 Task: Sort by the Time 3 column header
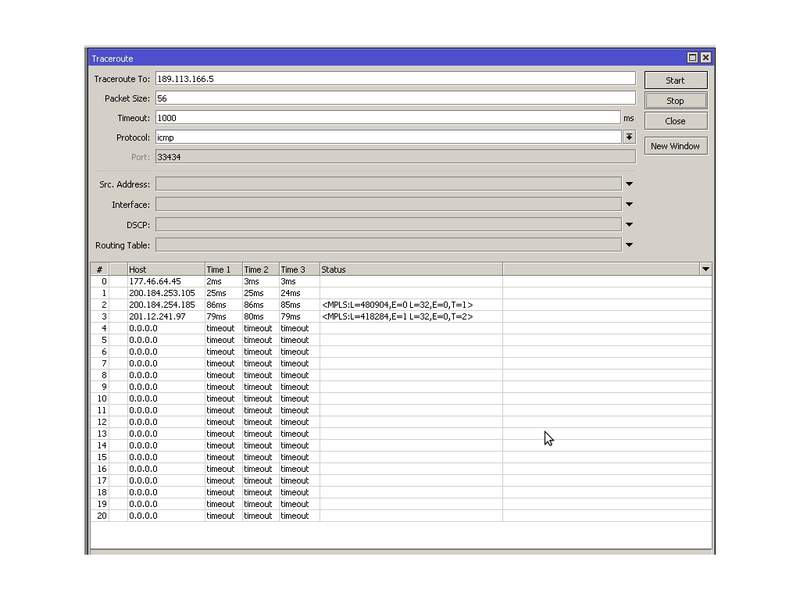(x=298, y=269)
